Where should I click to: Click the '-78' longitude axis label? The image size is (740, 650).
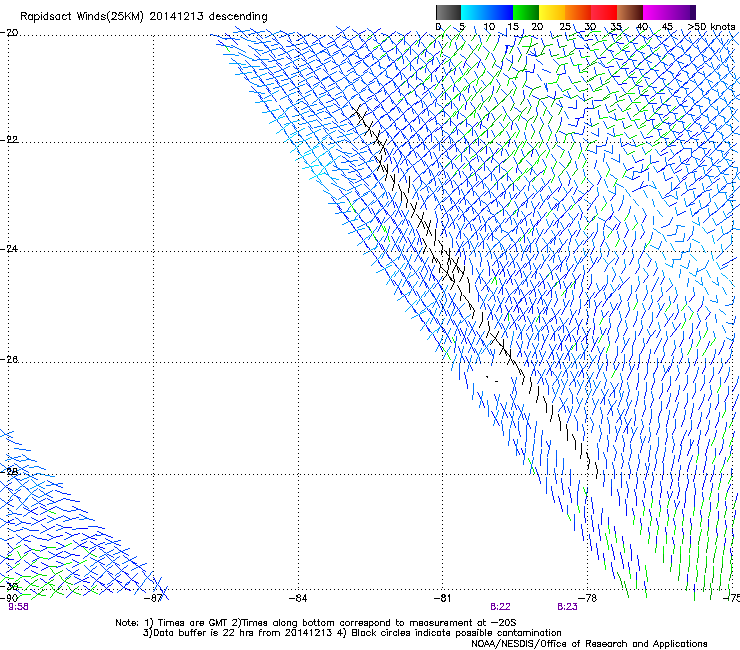[x=588, y=598]
